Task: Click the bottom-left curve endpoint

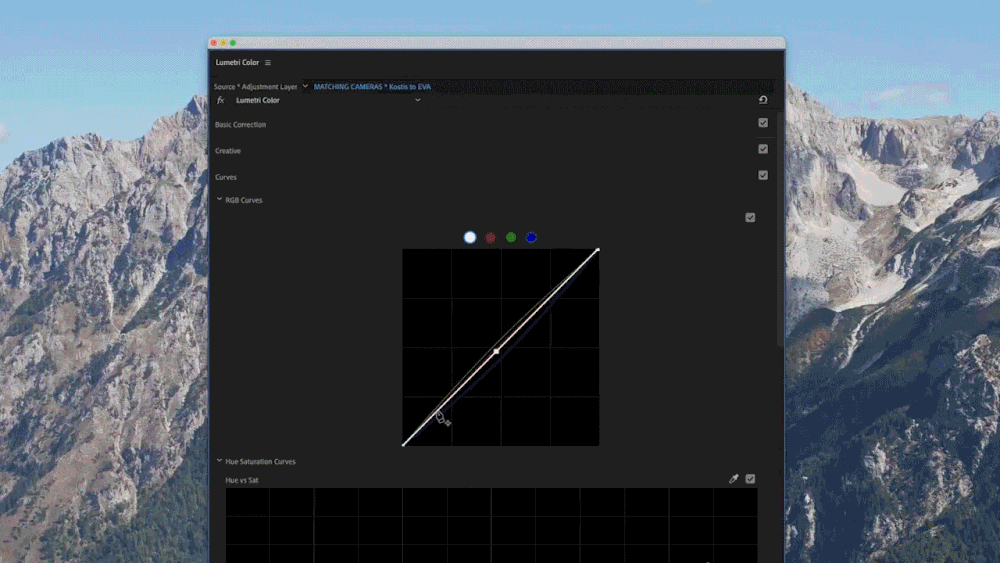Action: point(404,444)
